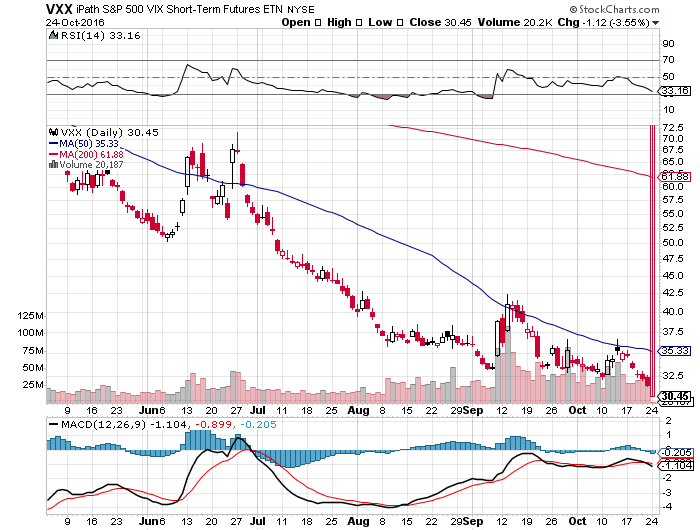The height and width of the screenshot is (530, 700).
Task: Click the blue MA(50) legend line marker
Action: pyautogui.click(x=54, y=143)
